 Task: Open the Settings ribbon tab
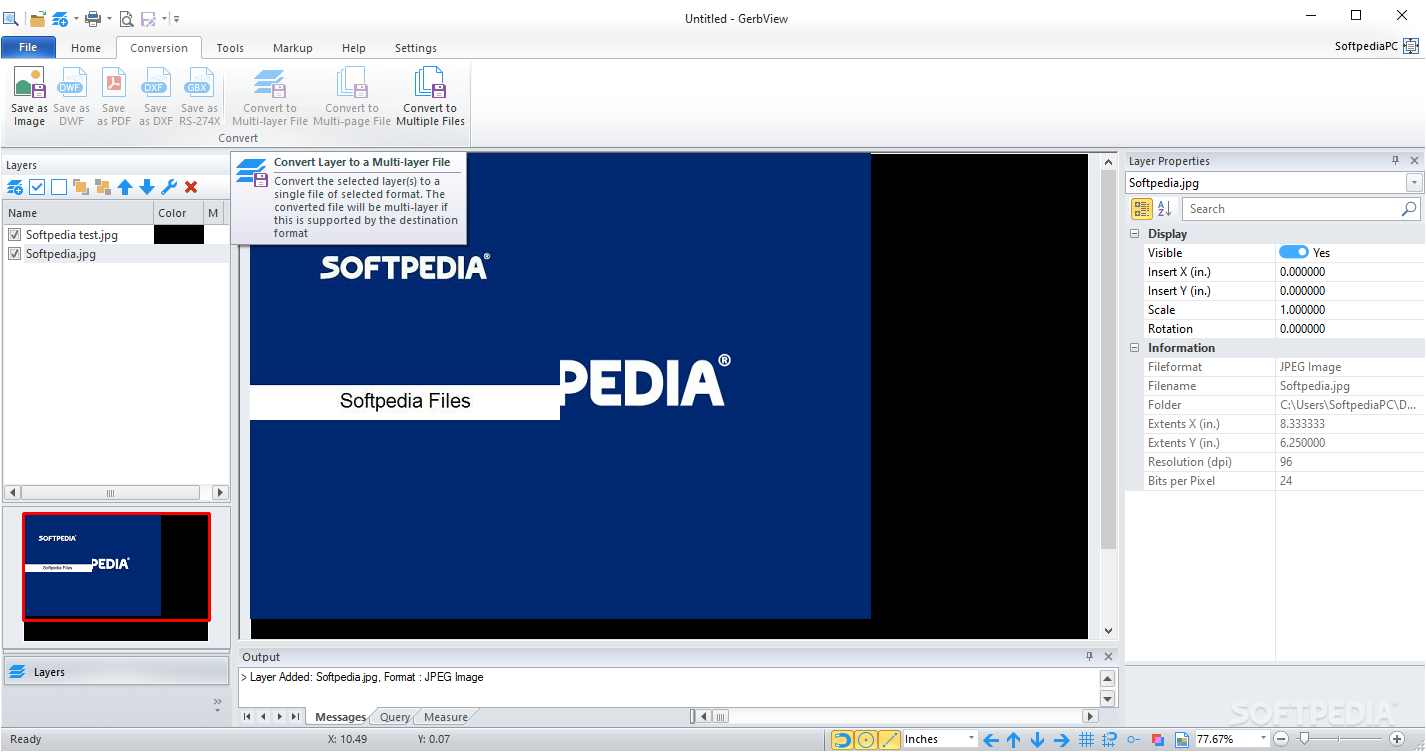coord(416,47)
